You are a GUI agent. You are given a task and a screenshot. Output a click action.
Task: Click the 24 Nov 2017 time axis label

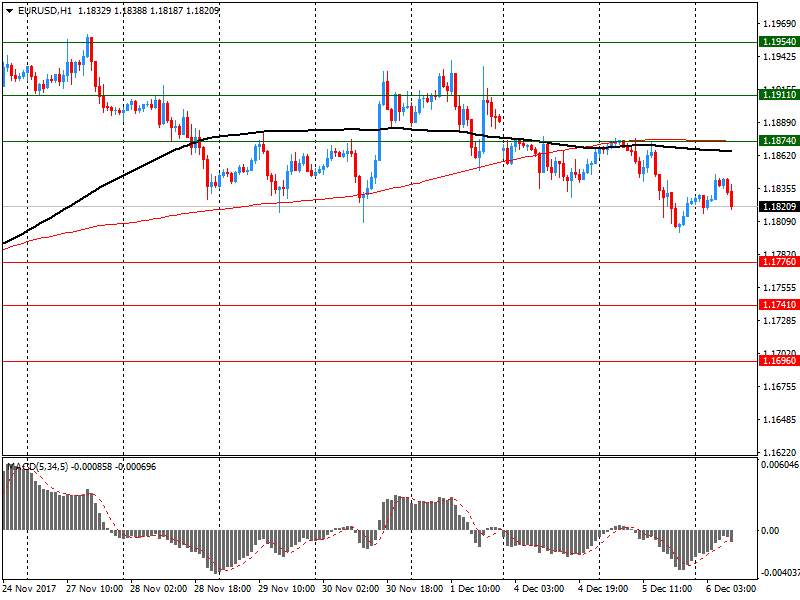(29, 589)
